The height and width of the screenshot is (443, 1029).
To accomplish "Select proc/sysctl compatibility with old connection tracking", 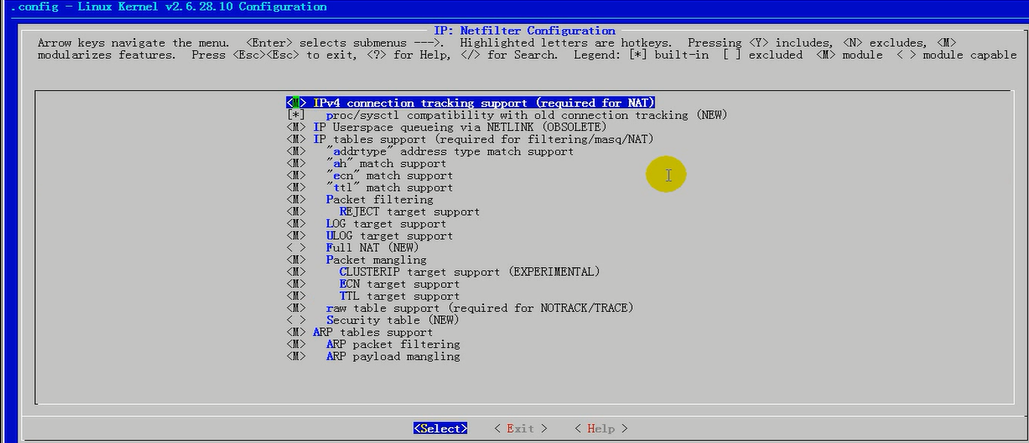I will pyautogui.click(x=526, y=115).
